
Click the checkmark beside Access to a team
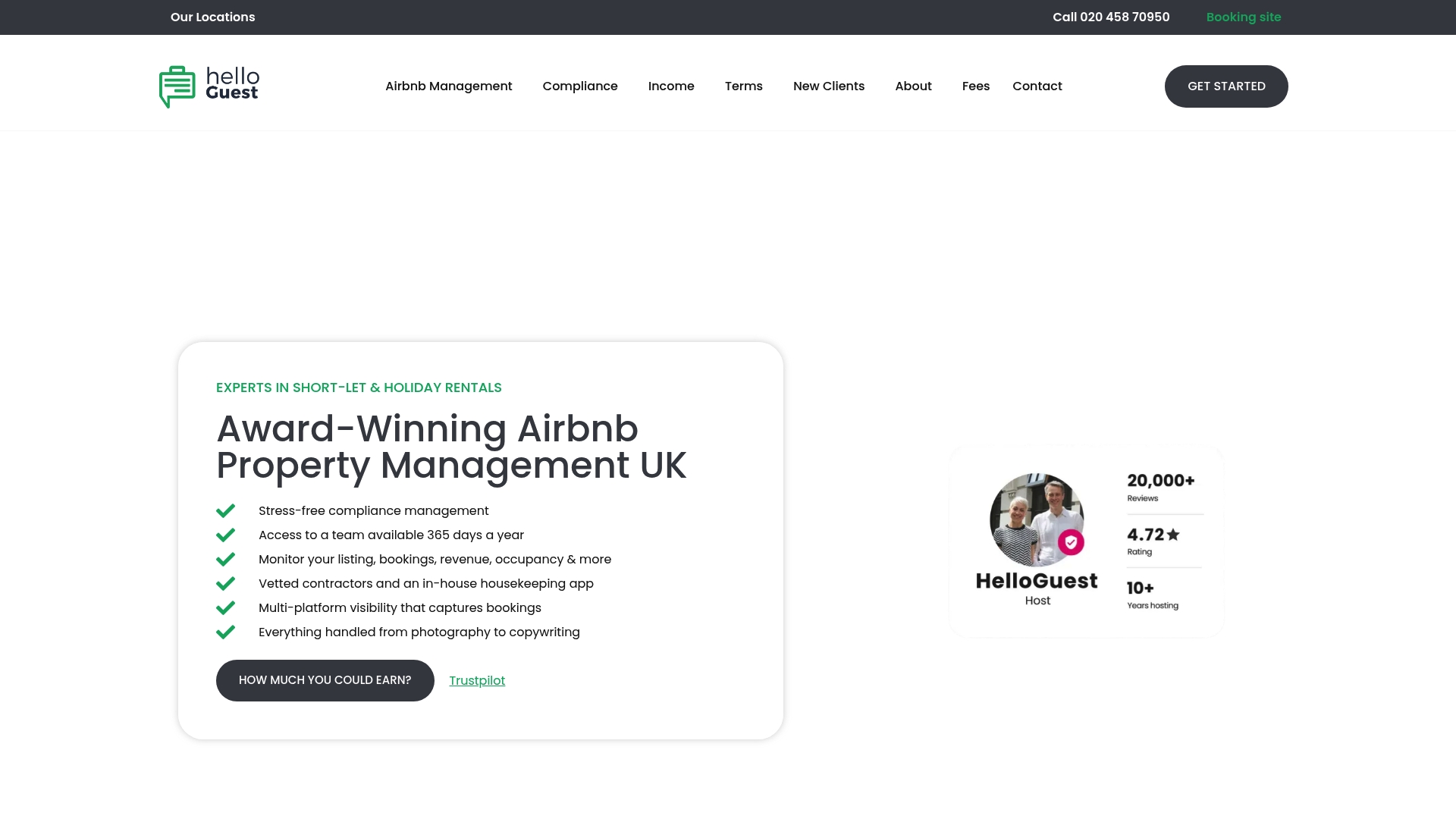coord(225,535)
